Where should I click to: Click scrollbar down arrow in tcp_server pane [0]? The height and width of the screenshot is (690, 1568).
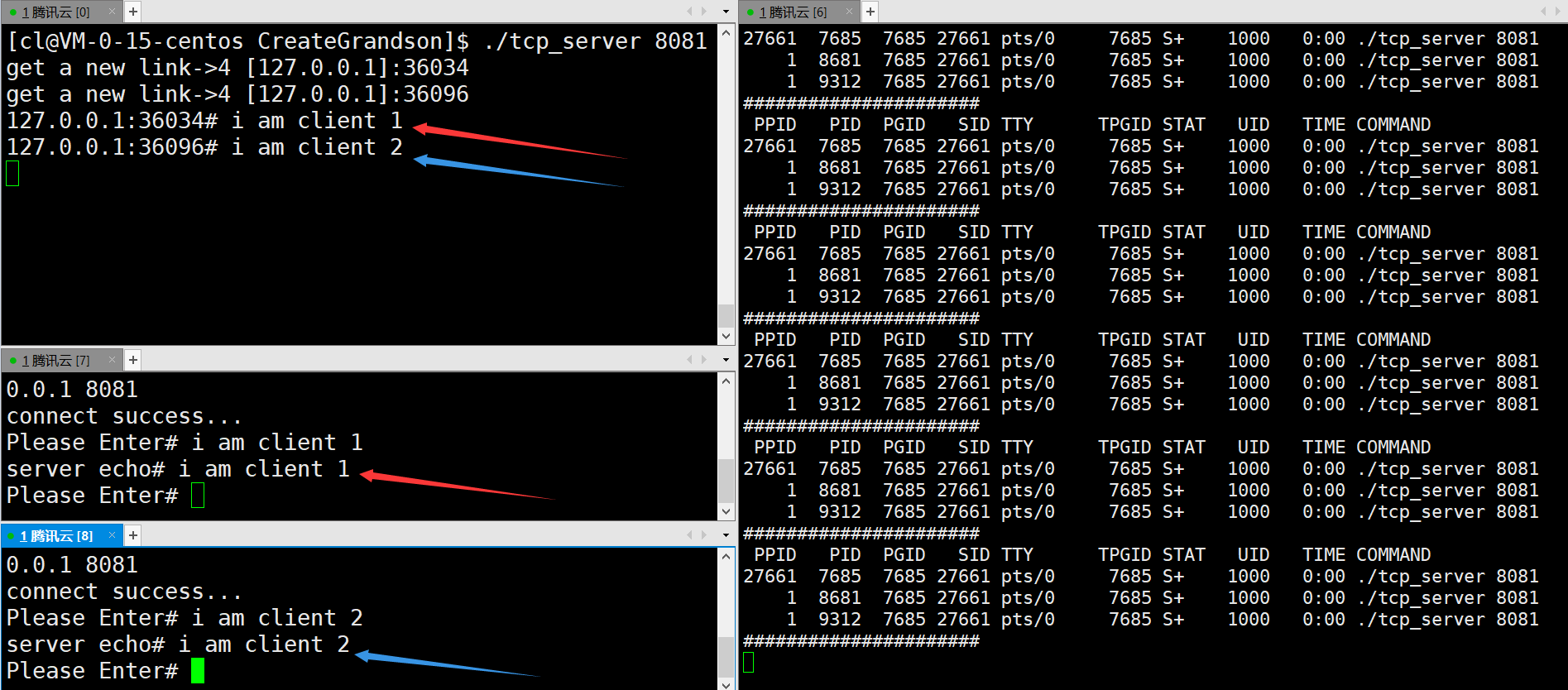pyautogui.click(x=726, y=337)
